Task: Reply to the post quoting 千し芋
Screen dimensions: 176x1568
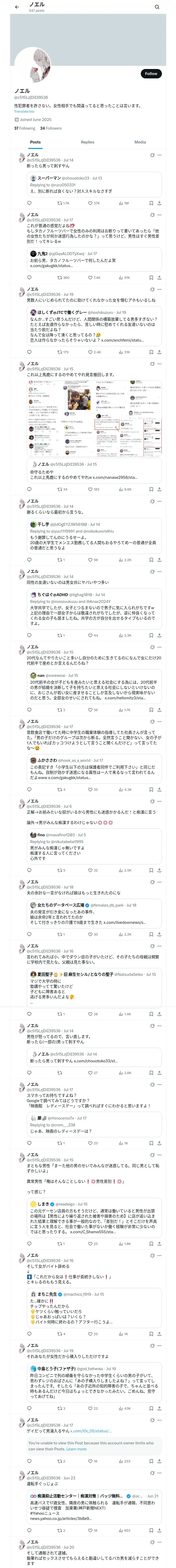Action: point(29,560)
